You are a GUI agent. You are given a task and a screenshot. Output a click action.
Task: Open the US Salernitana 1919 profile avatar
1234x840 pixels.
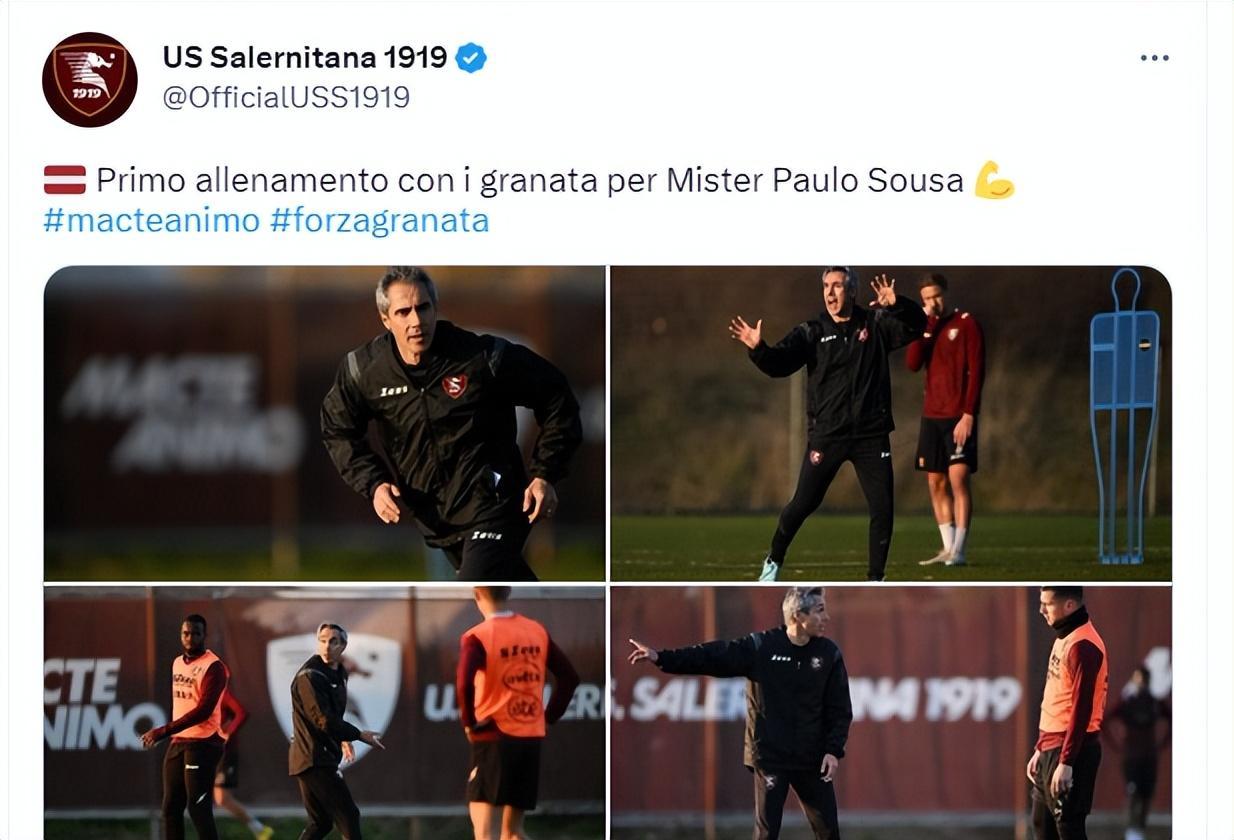coord(90,80)
